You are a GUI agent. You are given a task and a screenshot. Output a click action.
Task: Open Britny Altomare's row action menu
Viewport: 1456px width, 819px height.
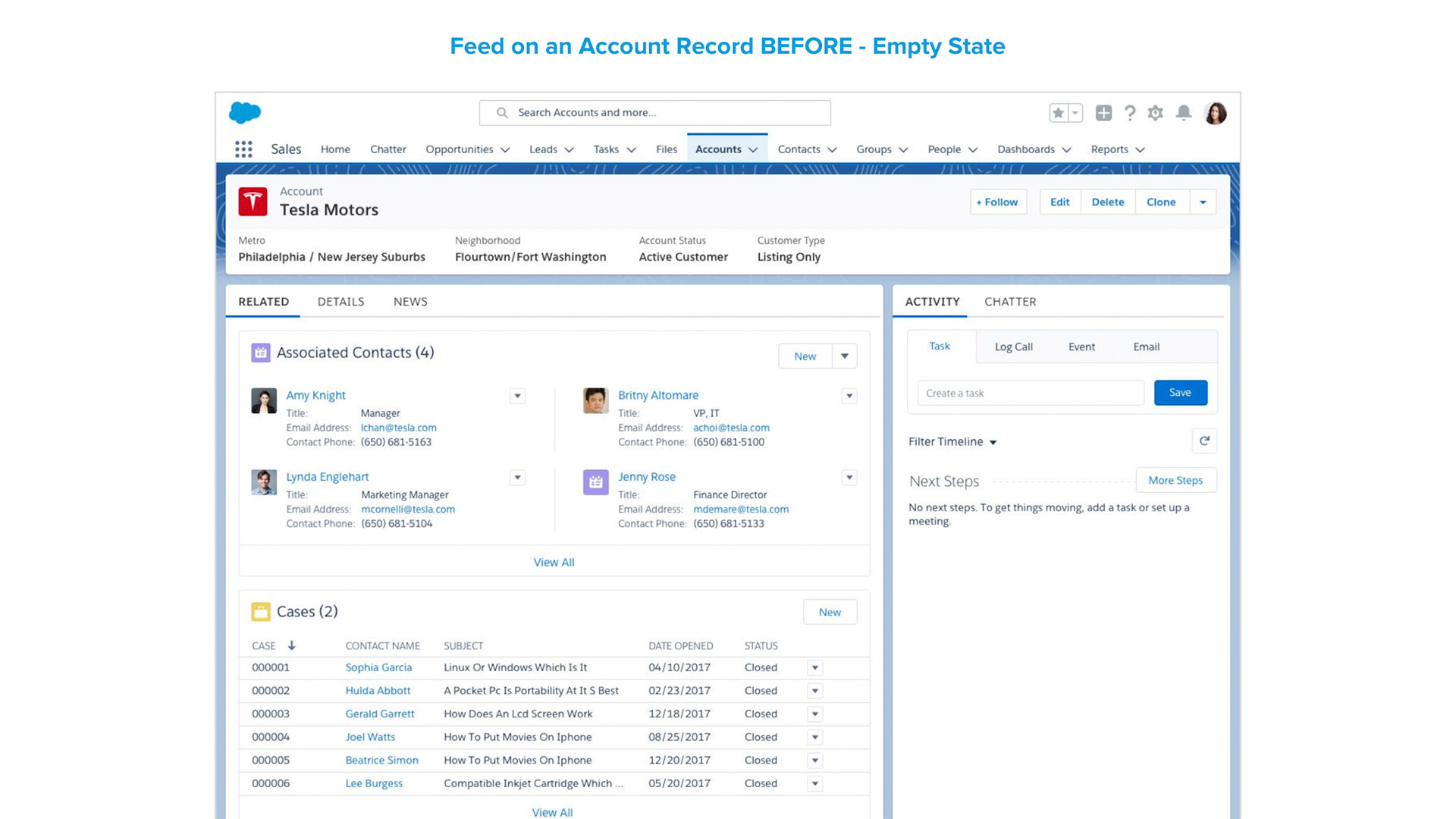click(x=849, y=396)
